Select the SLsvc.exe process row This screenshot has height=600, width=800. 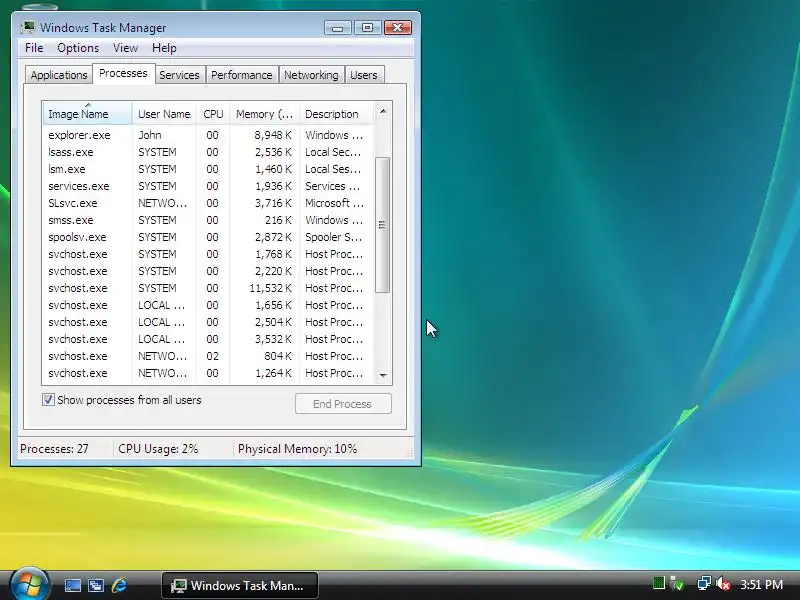tap(209, 203)
